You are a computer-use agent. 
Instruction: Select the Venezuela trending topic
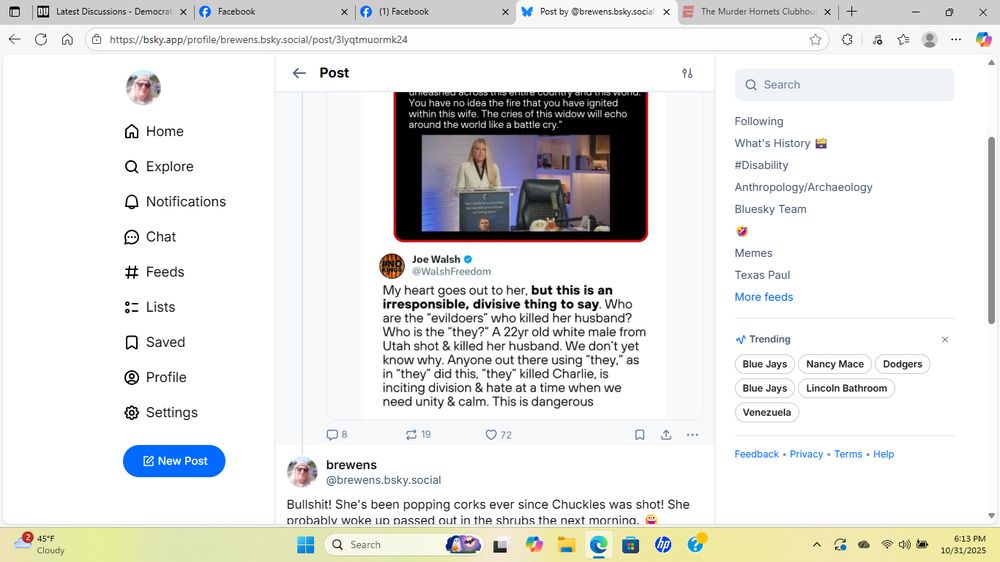point(767,413)
